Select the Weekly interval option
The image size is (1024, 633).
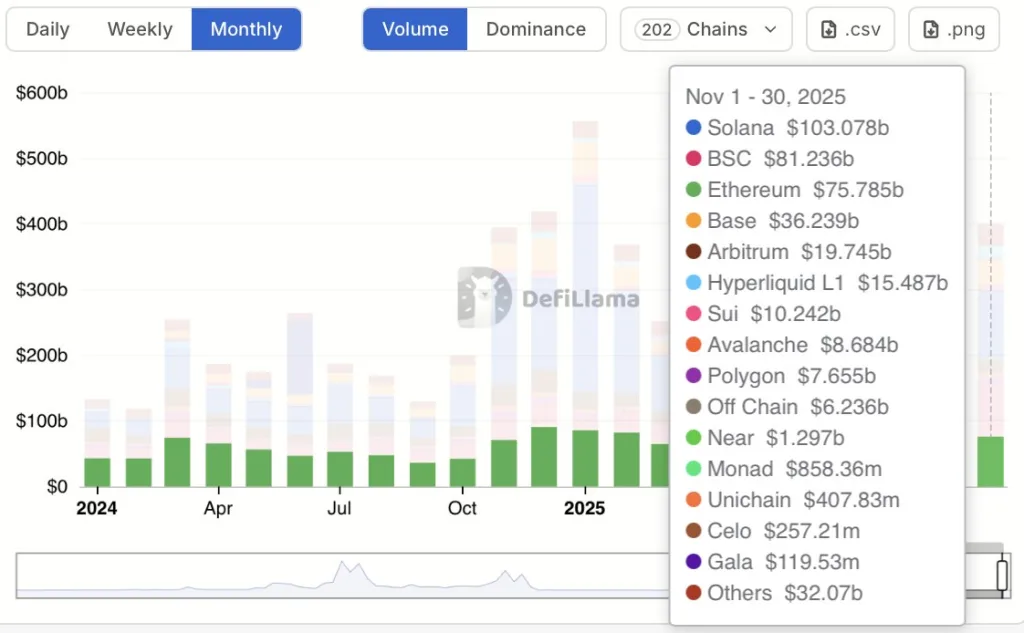[140, 29]
